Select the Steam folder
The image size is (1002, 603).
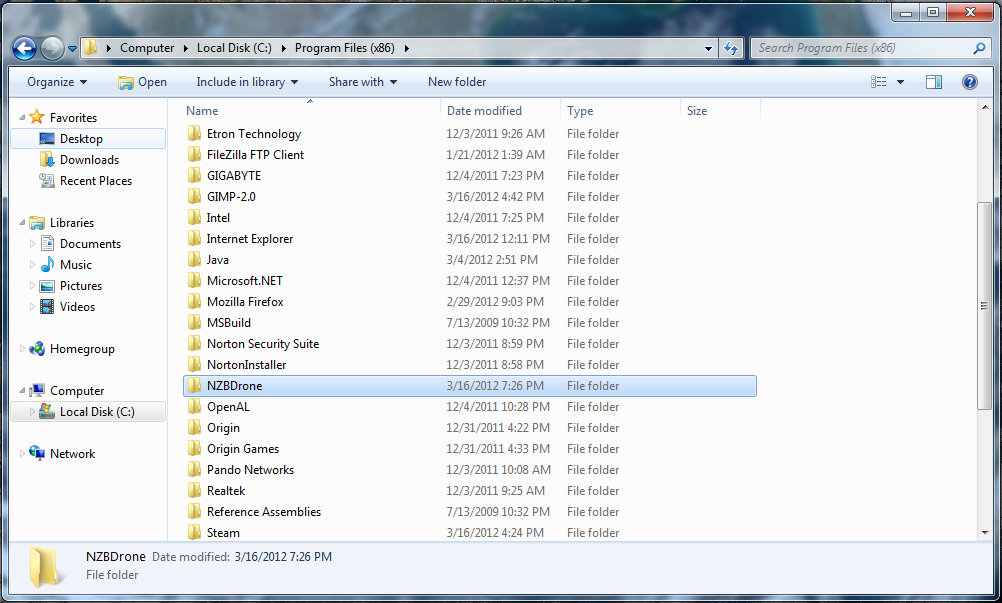pyautogui.click(x=470, y=533)
